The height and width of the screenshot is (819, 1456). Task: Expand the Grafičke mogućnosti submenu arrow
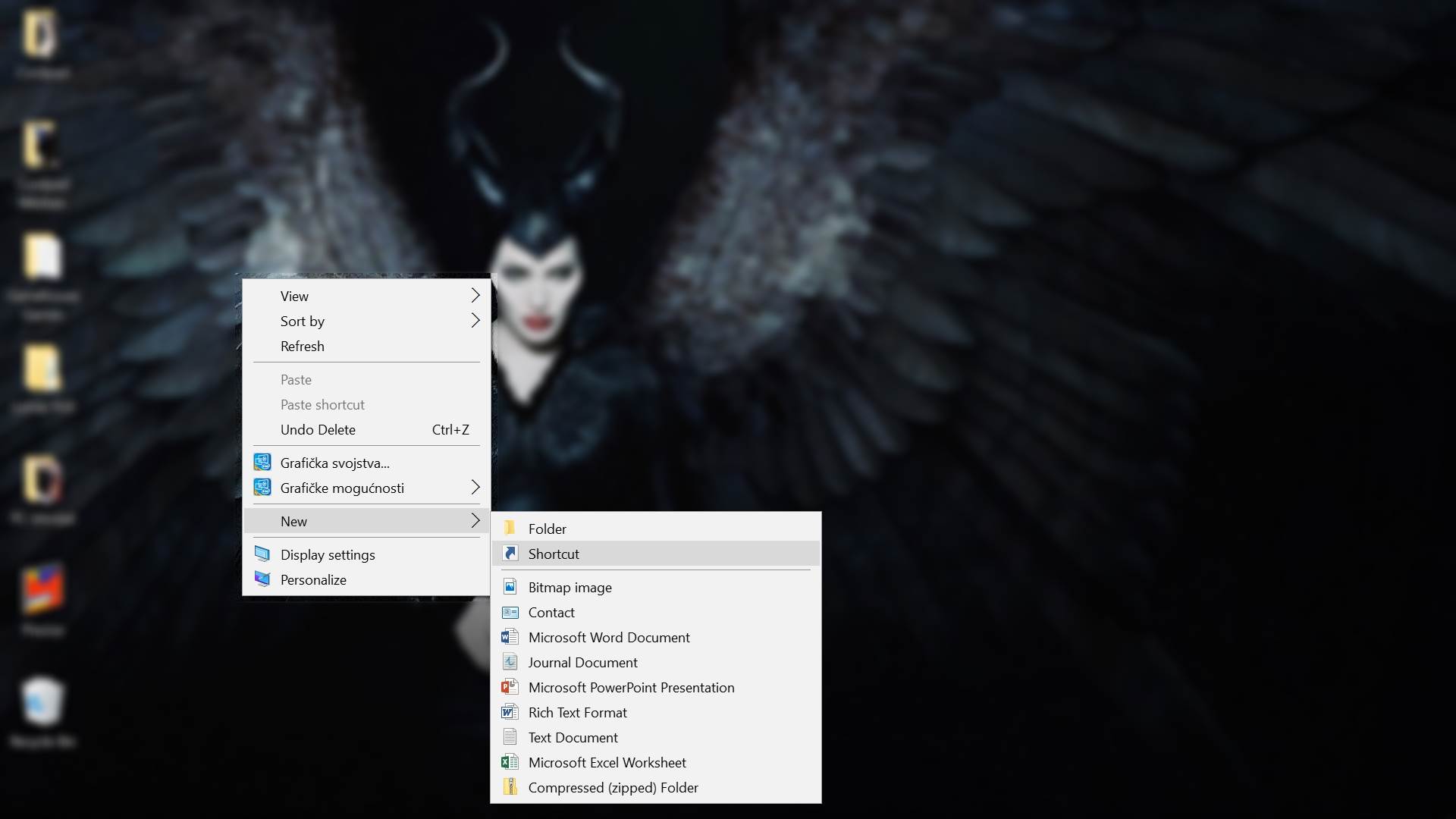point(475,488)
